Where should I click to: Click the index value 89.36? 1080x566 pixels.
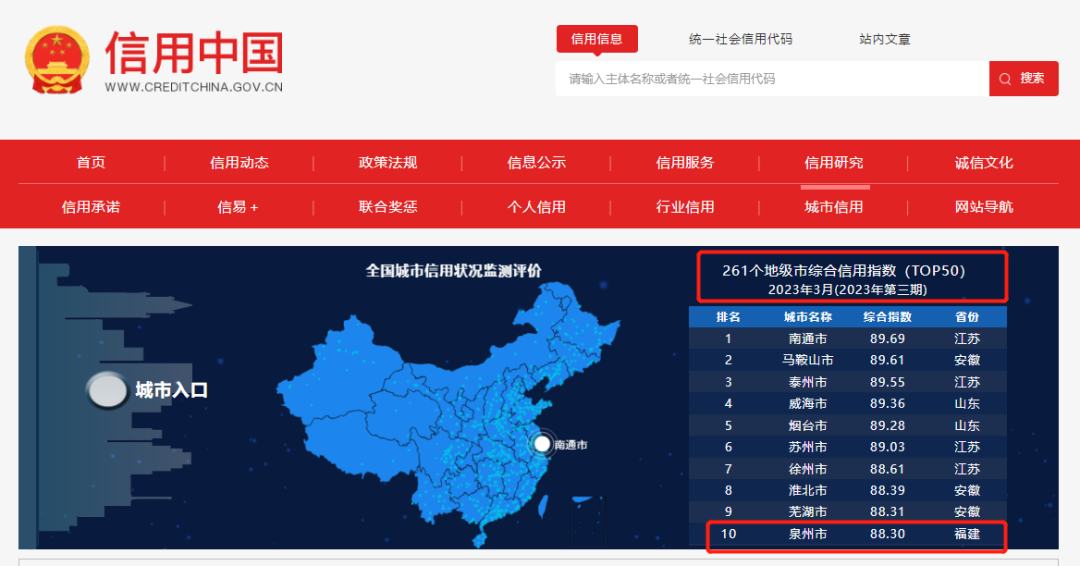[887, 403]
